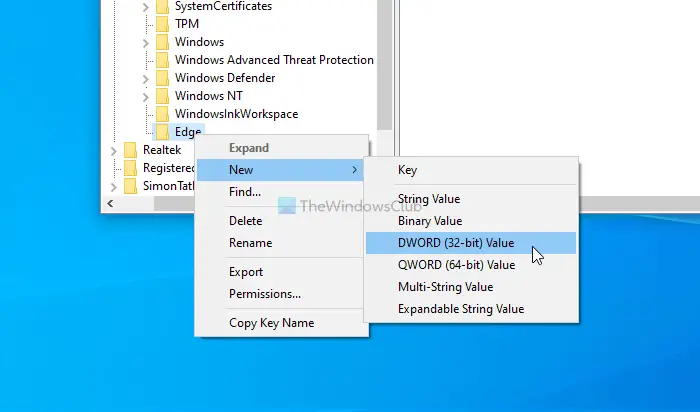
Task: Expand the SimonTat key chevron
Action: 113,187
